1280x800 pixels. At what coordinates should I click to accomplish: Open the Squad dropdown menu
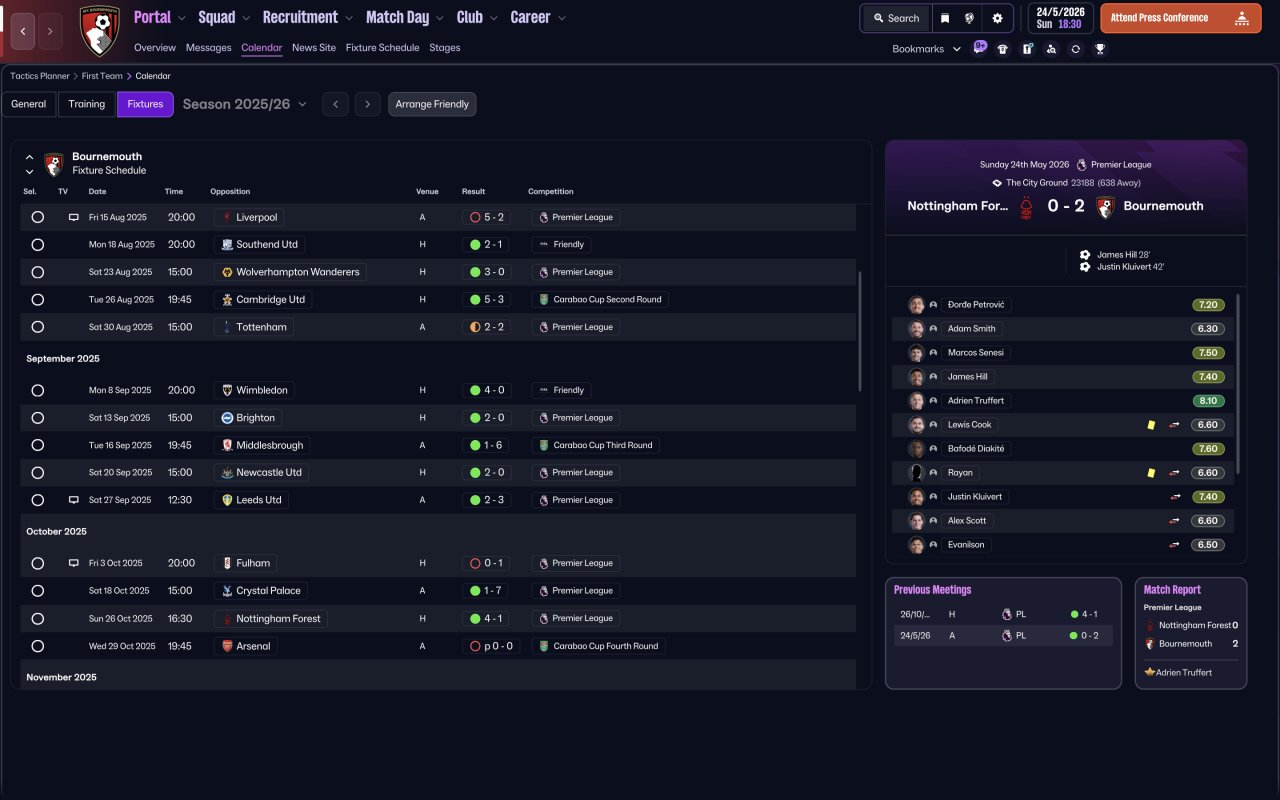click(x=225, y=17)
